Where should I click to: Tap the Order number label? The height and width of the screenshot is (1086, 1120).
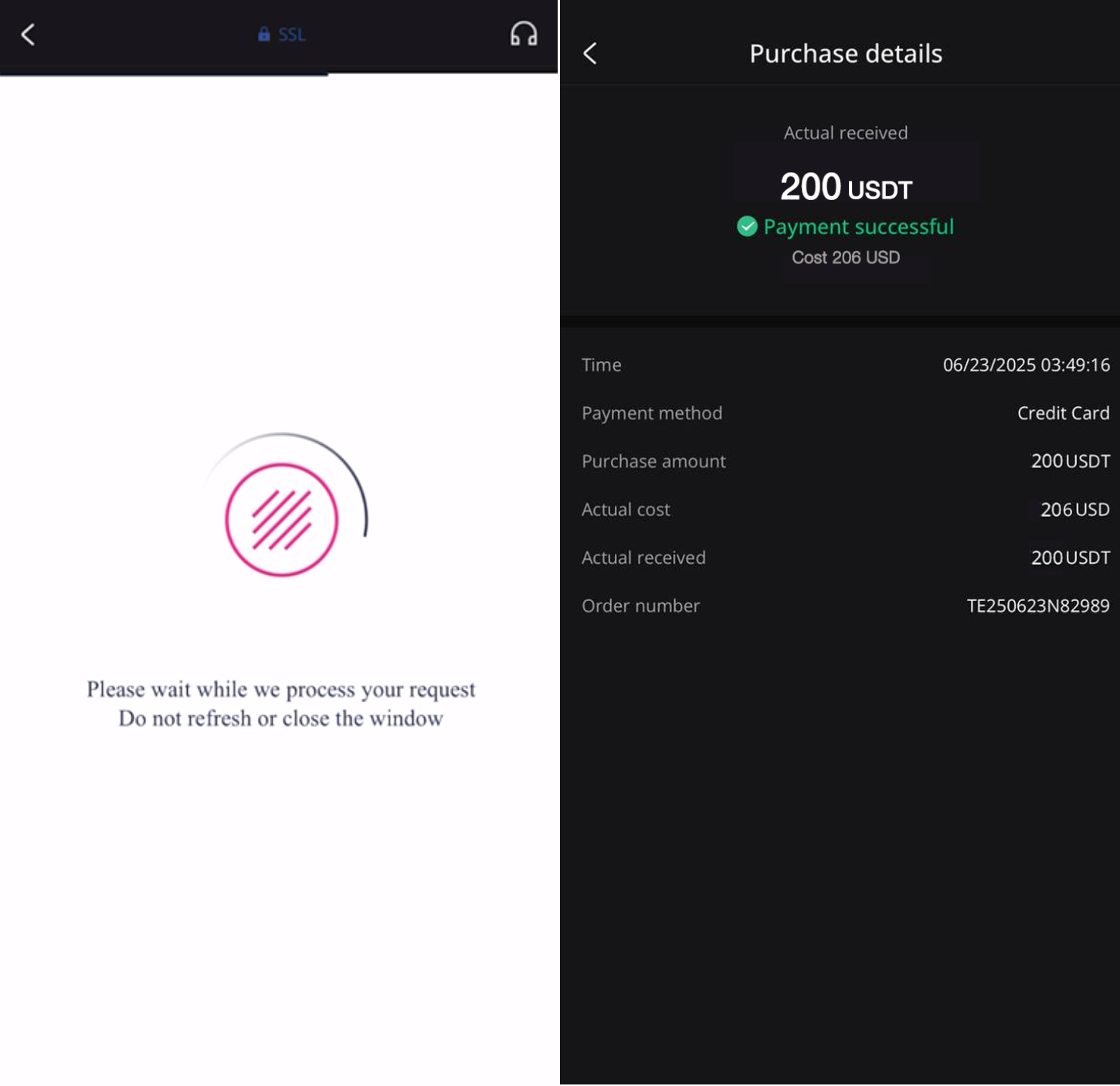640,606
